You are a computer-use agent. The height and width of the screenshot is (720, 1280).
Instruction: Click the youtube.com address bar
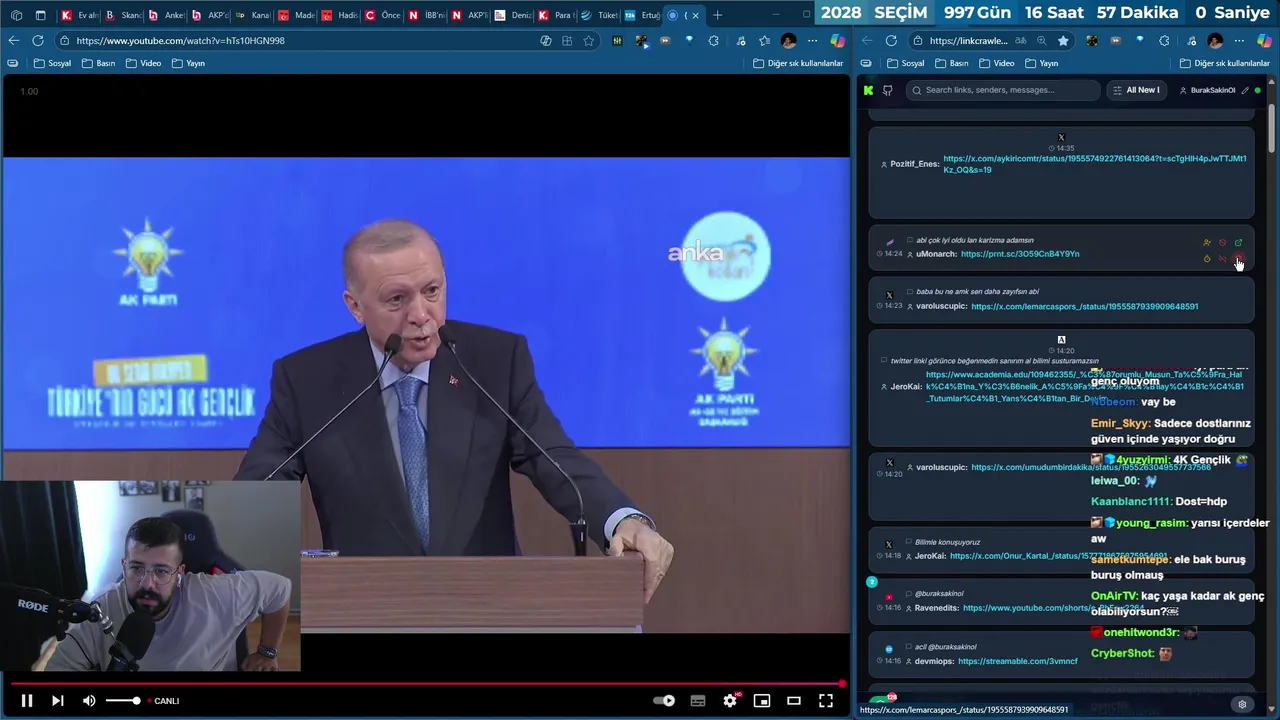[x=300, y=41]
